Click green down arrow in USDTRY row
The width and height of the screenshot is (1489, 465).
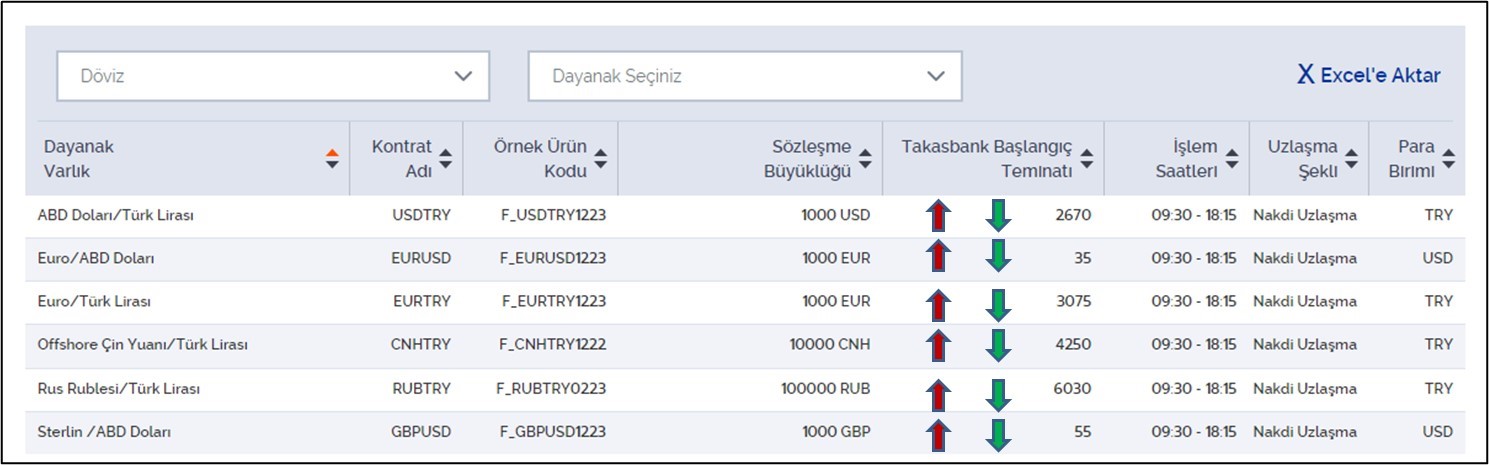pyautogui.click(x=998, y=215)
